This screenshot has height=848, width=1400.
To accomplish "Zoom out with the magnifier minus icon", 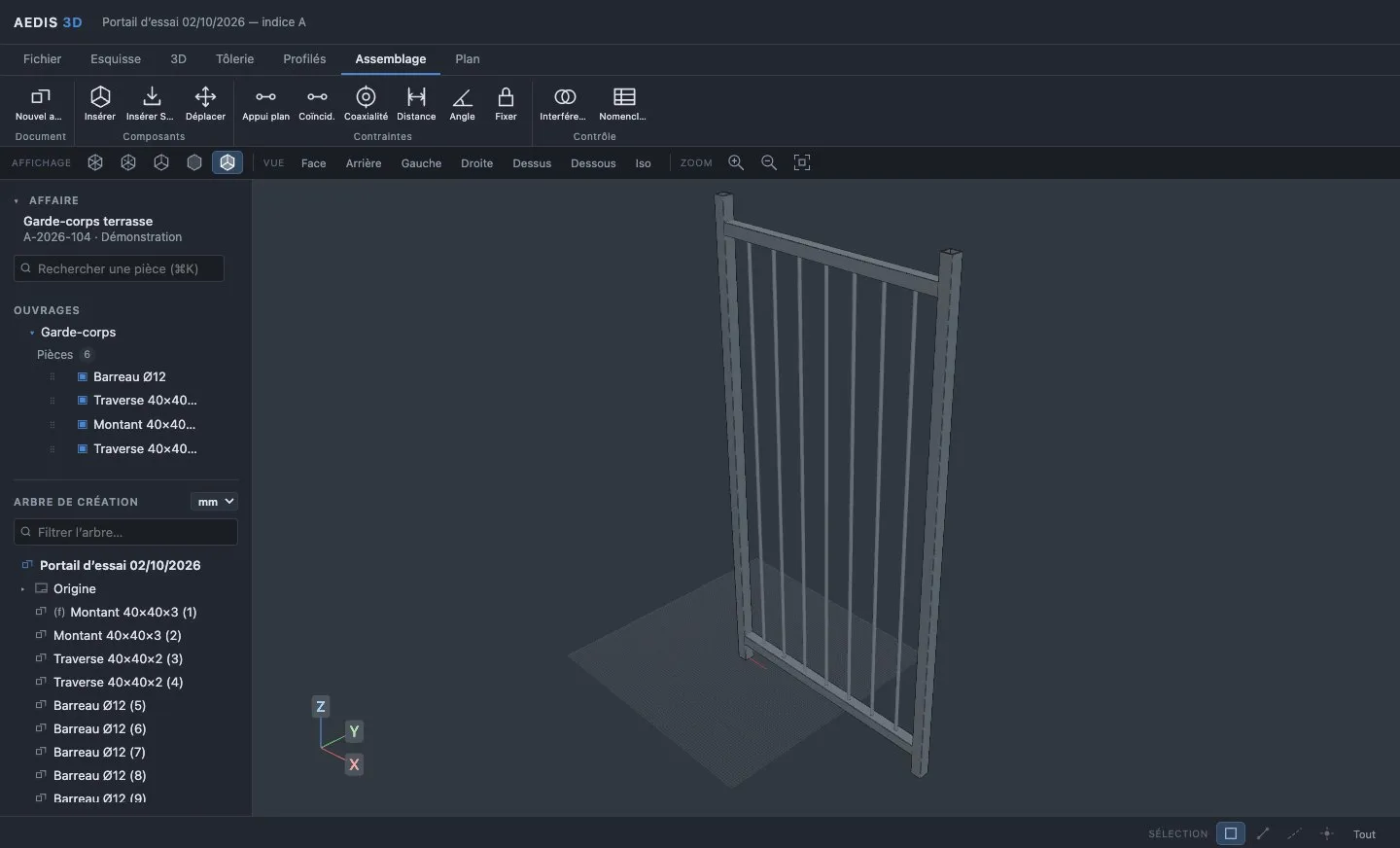I will click(769, 162).
